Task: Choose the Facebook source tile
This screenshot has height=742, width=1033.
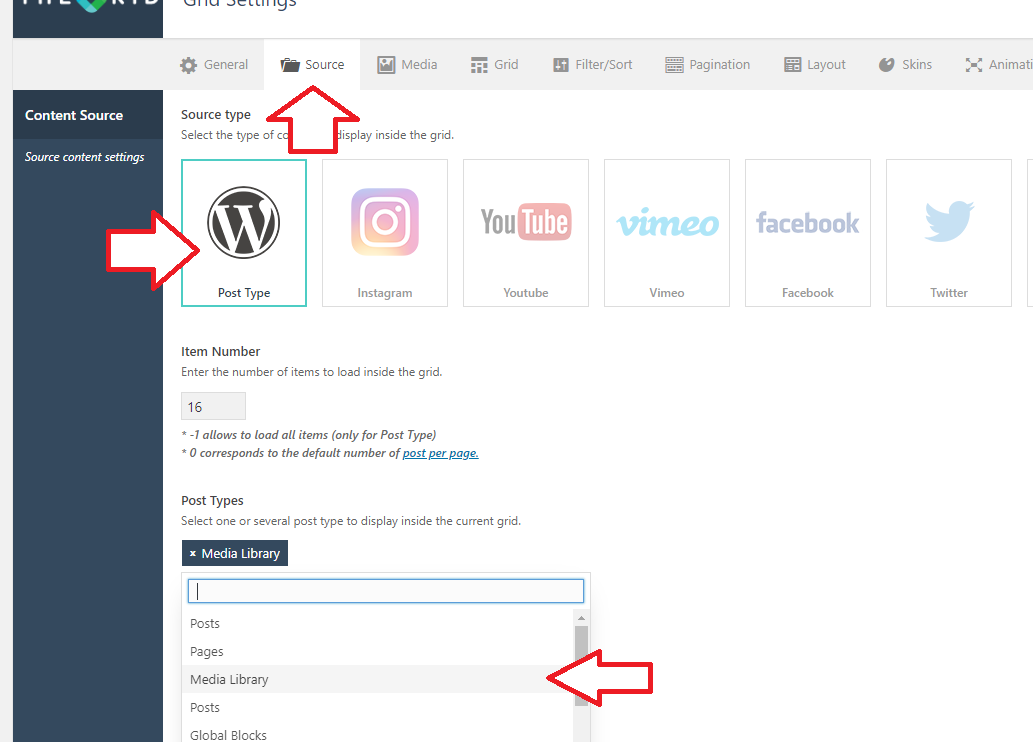Action: click(808, 233)
